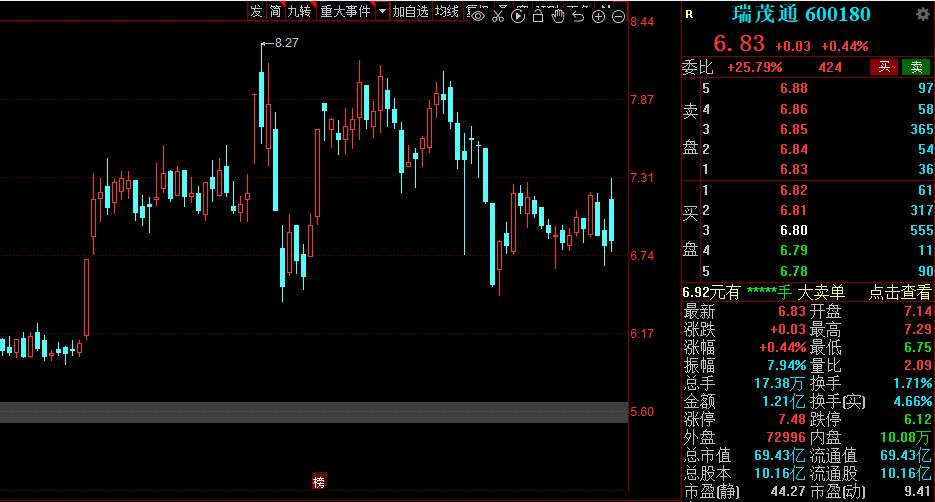Select buy level 3 price 6.80
Image resolution: width=935 pixels, height=502 pixels.
tap(794, 230)
